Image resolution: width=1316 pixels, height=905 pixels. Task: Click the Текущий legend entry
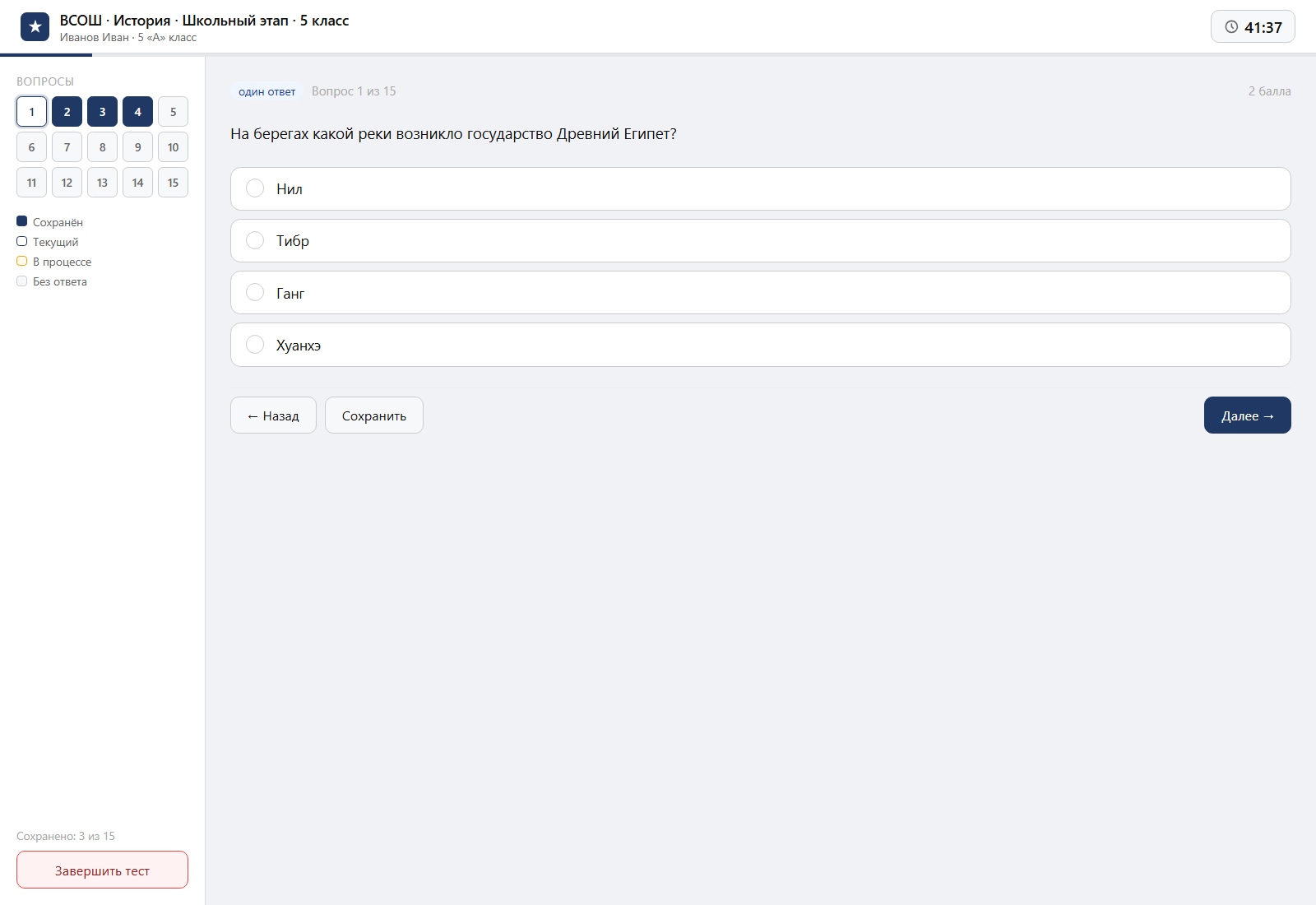coord(48,242)
